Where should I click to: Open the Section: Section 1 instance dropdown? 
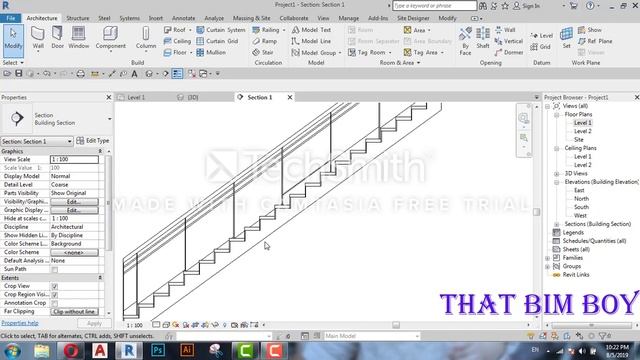tap(37, 141)
